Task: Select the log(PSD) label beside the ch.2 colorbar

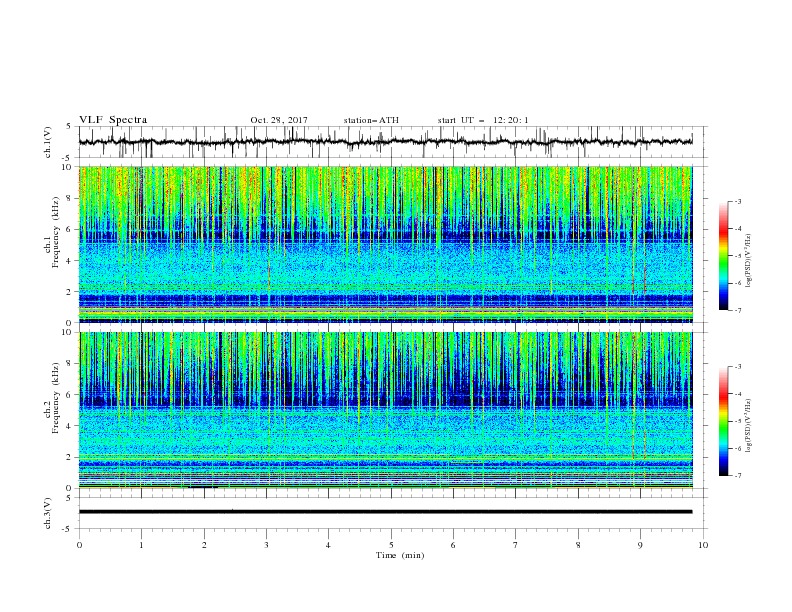Action: pos(749,425)
